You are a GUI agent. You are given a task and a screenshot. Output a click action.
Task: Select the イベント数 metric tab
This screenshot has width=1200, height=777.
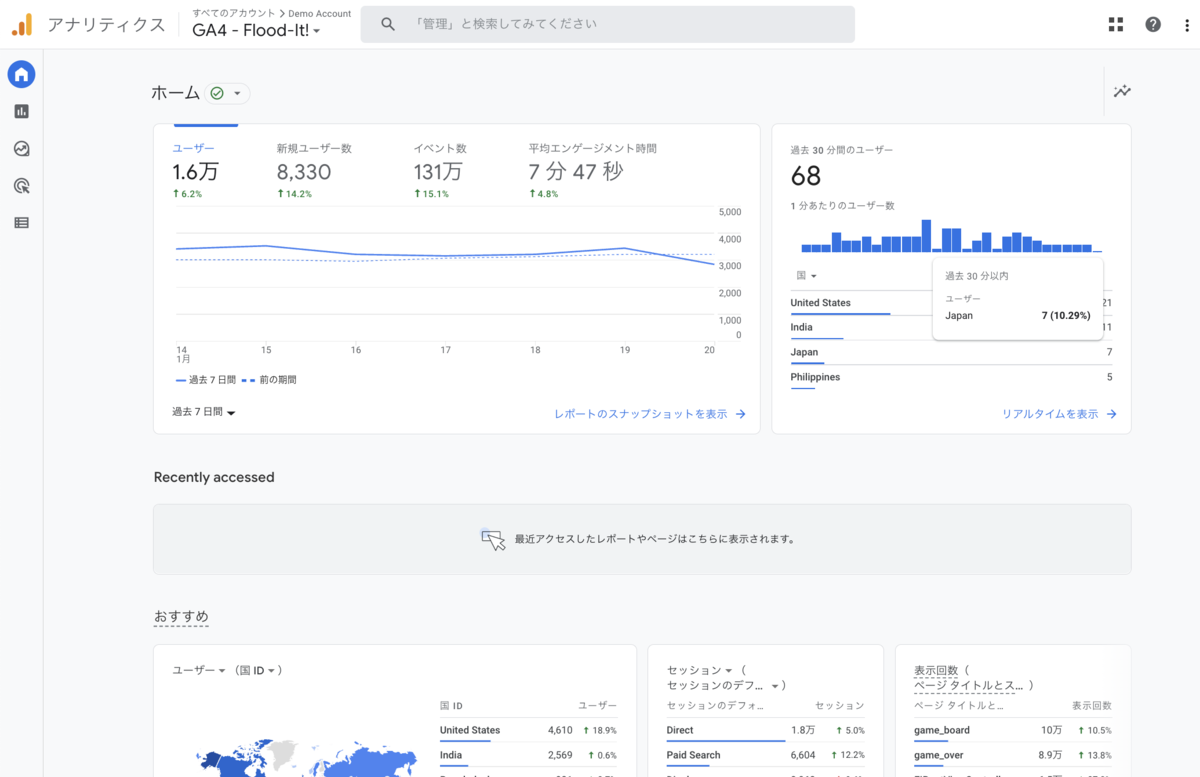(440, 170)
